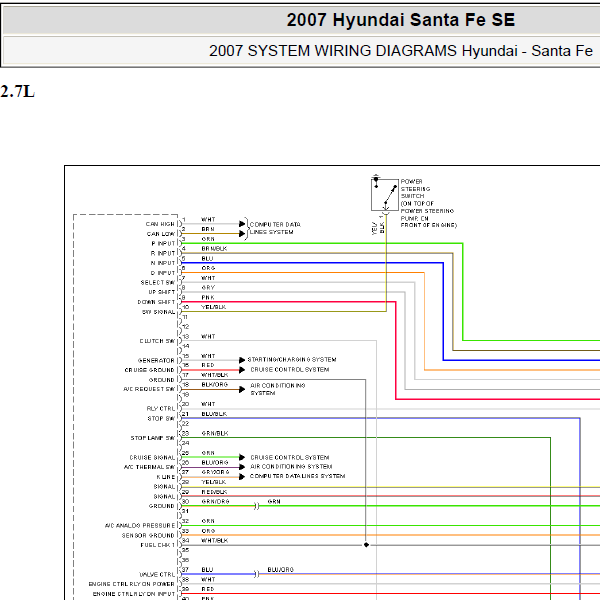Click the 'A/C REQUEST SW' pin label
Viewport: 600px width, 600px height.
[149, 390]
